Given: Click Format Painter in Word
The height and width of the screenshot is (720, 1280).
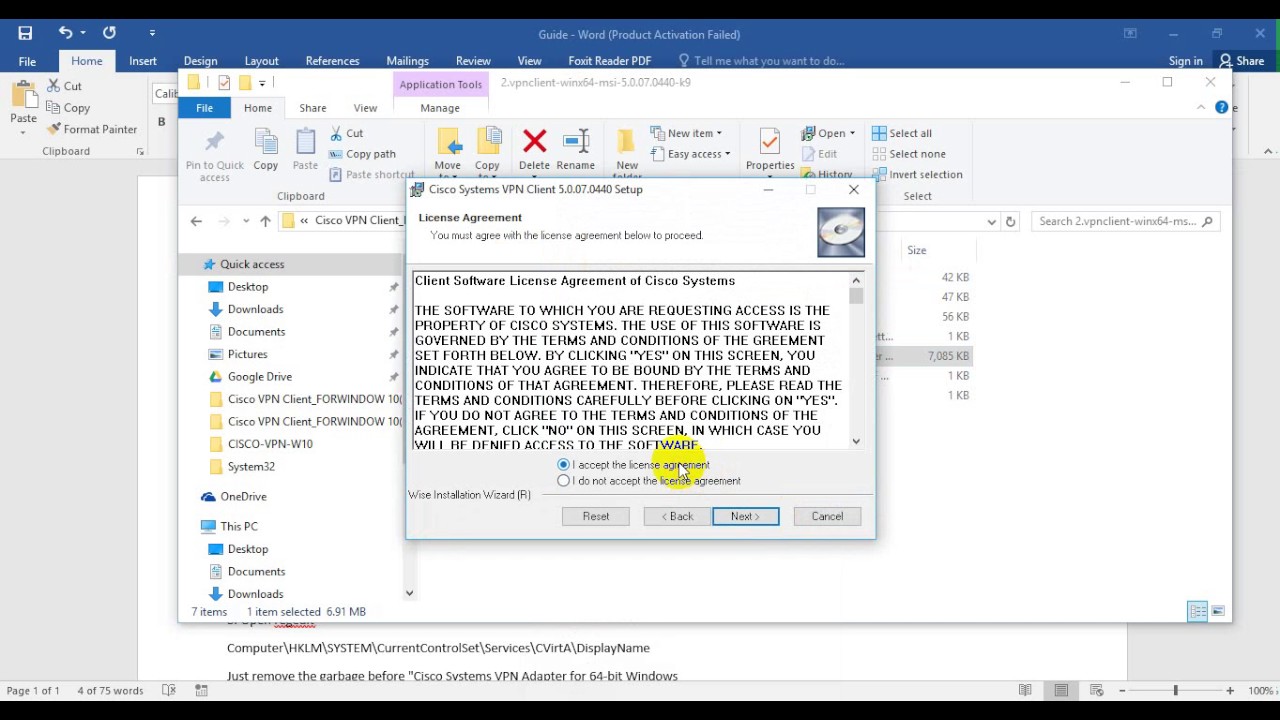Looking at the screenshot, I should click(91, 129).
